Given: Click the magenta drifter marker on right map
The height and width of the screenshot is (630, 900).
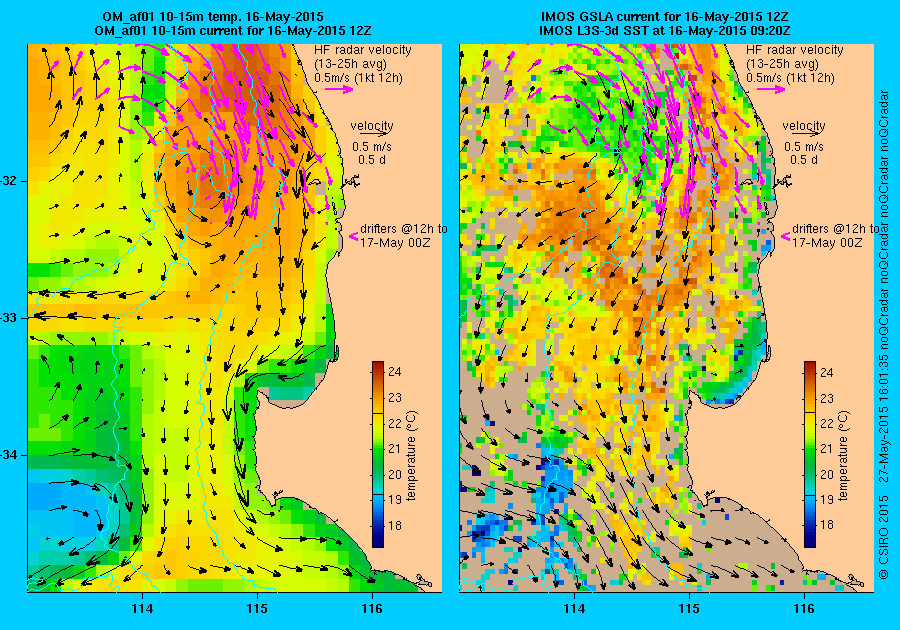Looking at the screenshot, I should 786,236.
